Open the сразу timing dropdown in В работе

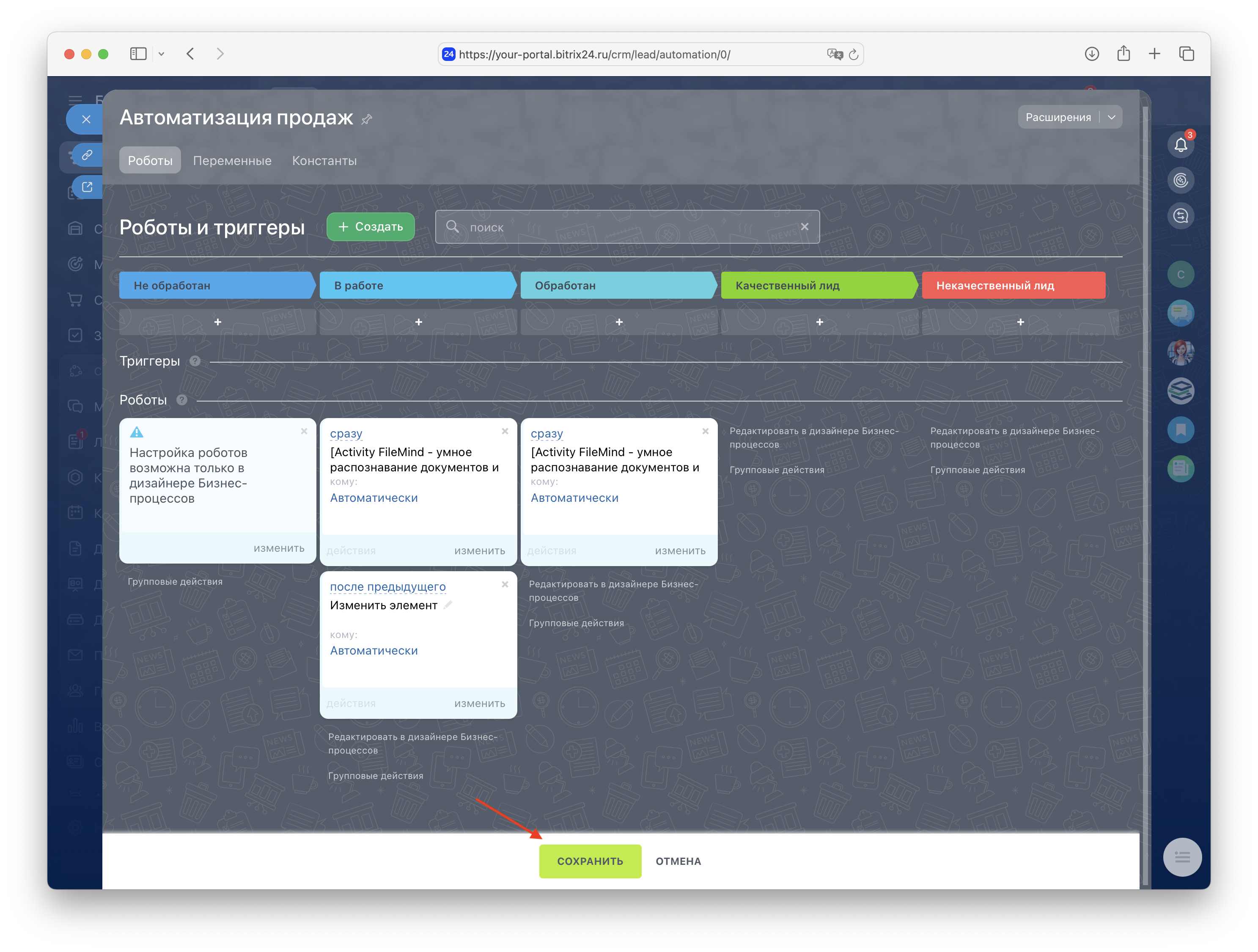tap(346, 433)
